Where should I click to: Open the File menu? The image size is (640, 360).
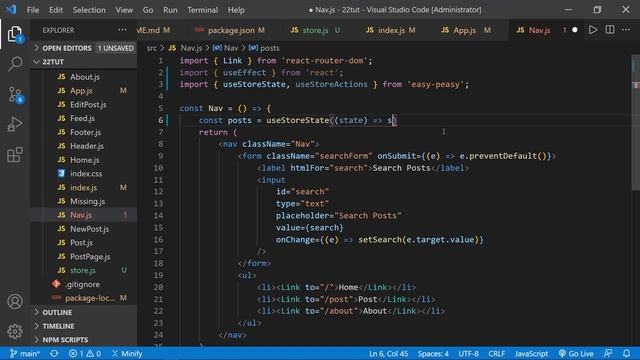pyautogui.click(x=33, y=10)
